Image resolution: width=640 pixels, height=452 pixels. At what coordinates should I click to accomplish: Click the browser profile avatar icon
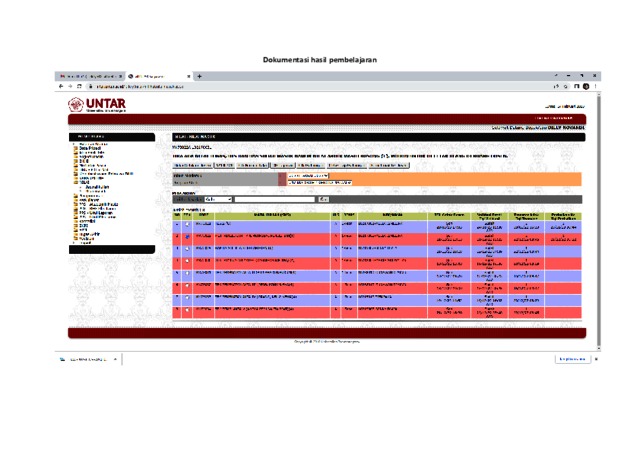click(586, 87)
